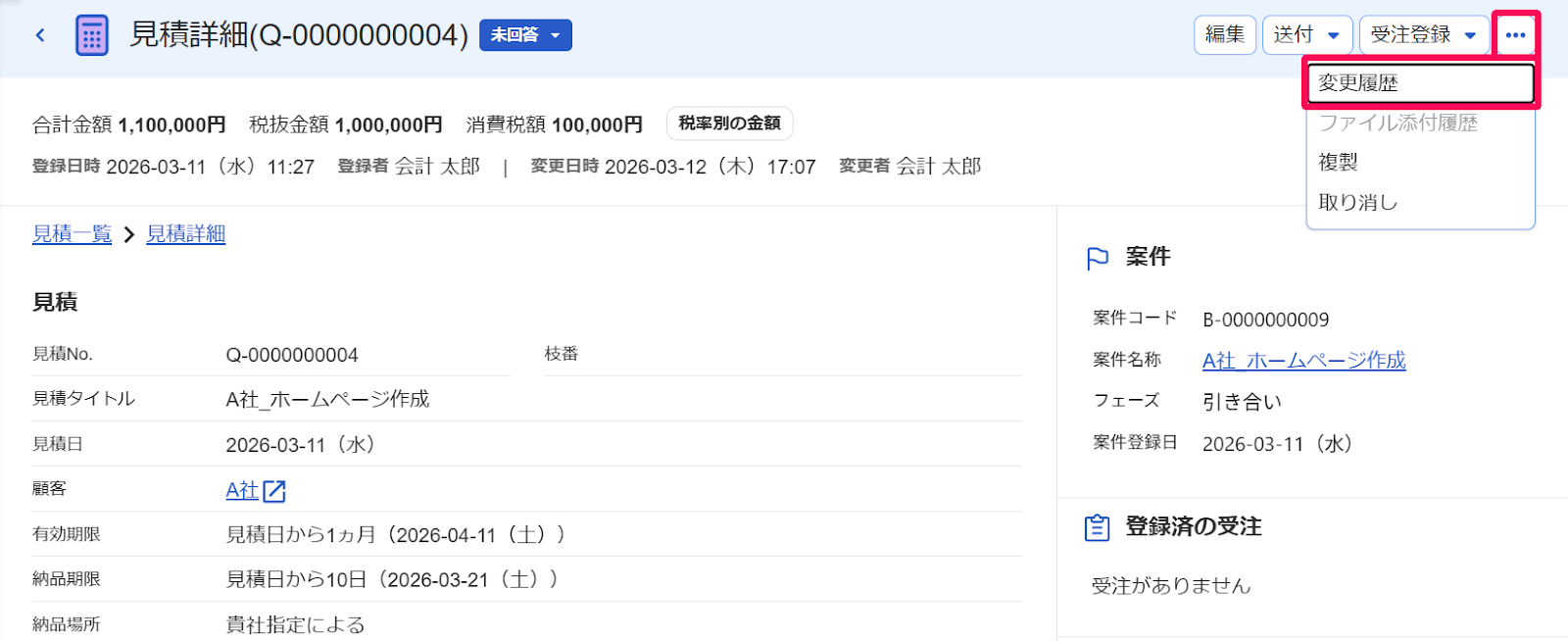Open the 見積一覧 breadcrumb link
Viewport: 1568px width, 641px height.
[73, 234]
